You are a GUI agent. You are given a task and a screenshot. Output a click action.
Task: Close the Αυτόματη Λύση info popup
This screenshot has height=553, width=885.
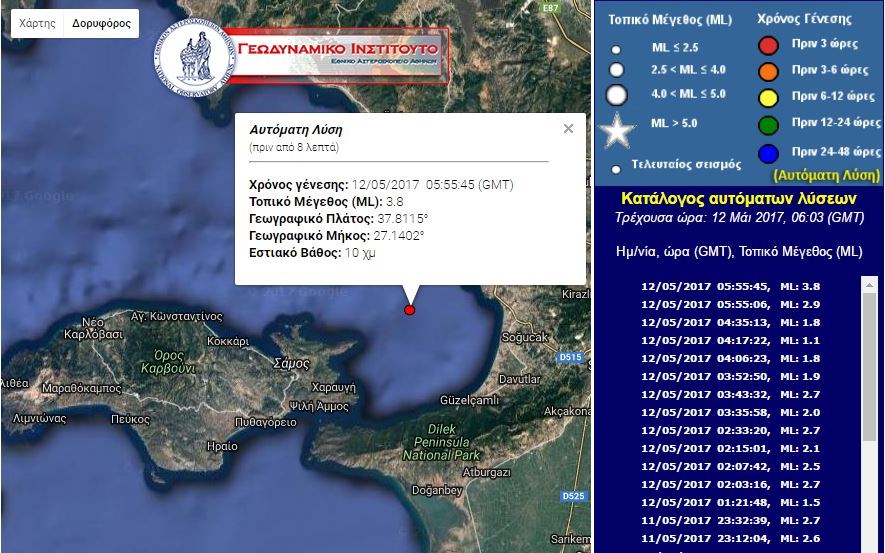(568, 128)
